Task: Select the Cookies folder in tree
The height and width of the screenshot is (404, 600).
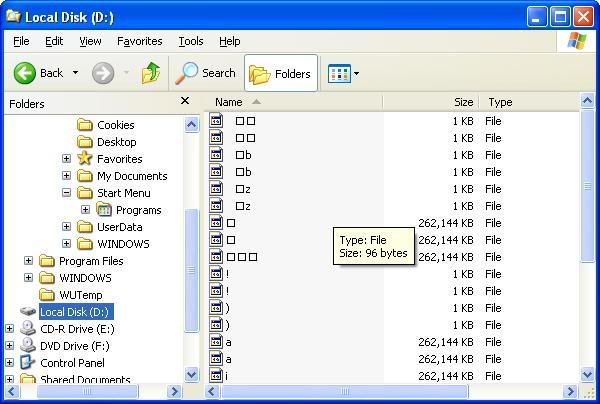Action: (x=116, y=125)
